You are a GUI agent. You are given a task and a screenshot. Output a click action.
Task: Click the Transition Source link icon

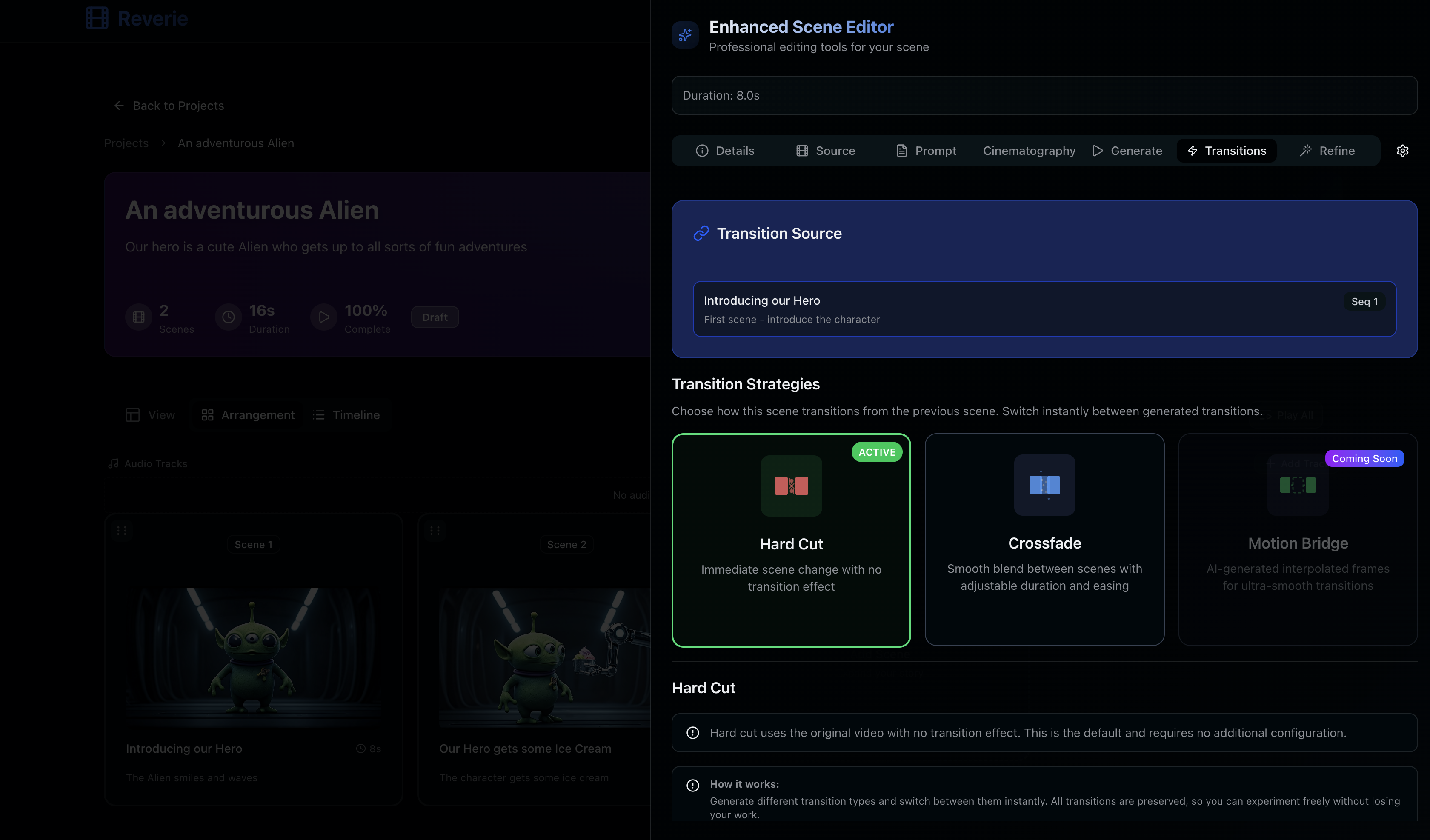point(701,233)
